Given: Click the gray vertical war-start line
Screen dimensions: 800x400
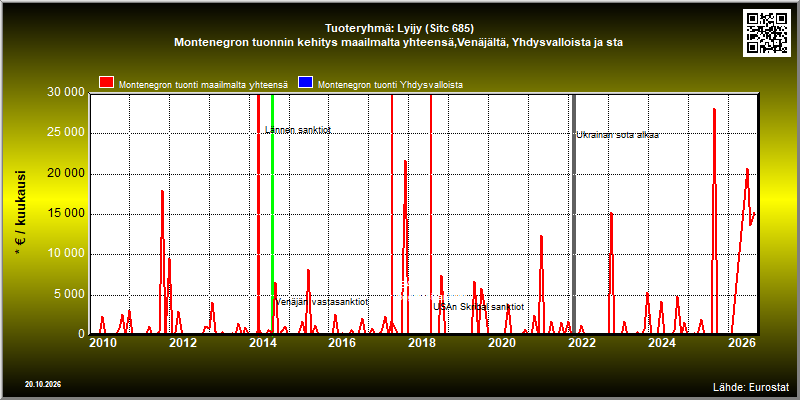Looking at the screenshot, I should [x=573, y=214].
